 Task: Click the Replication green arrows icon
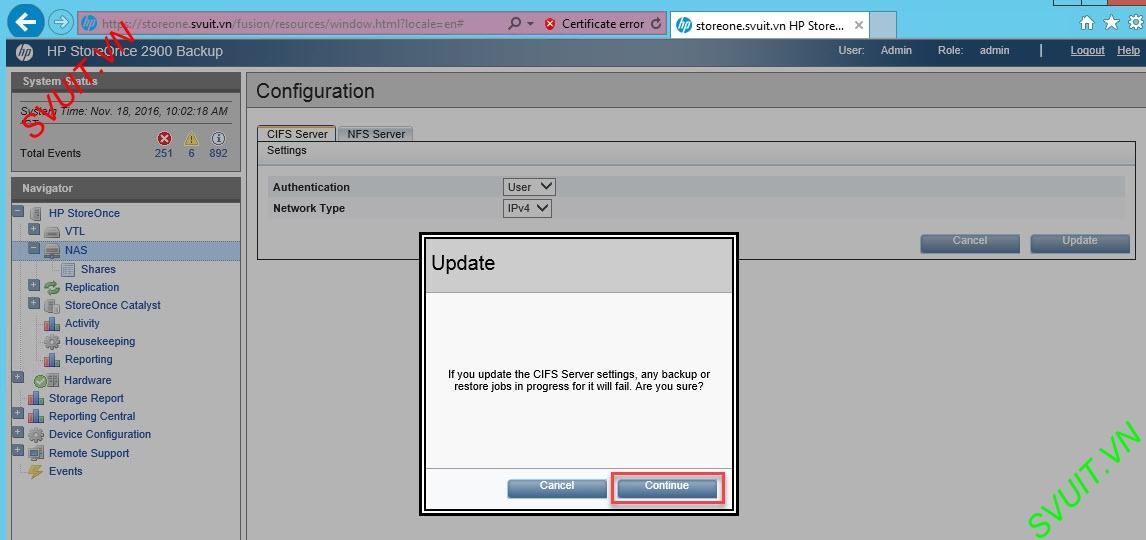point(52,287)
